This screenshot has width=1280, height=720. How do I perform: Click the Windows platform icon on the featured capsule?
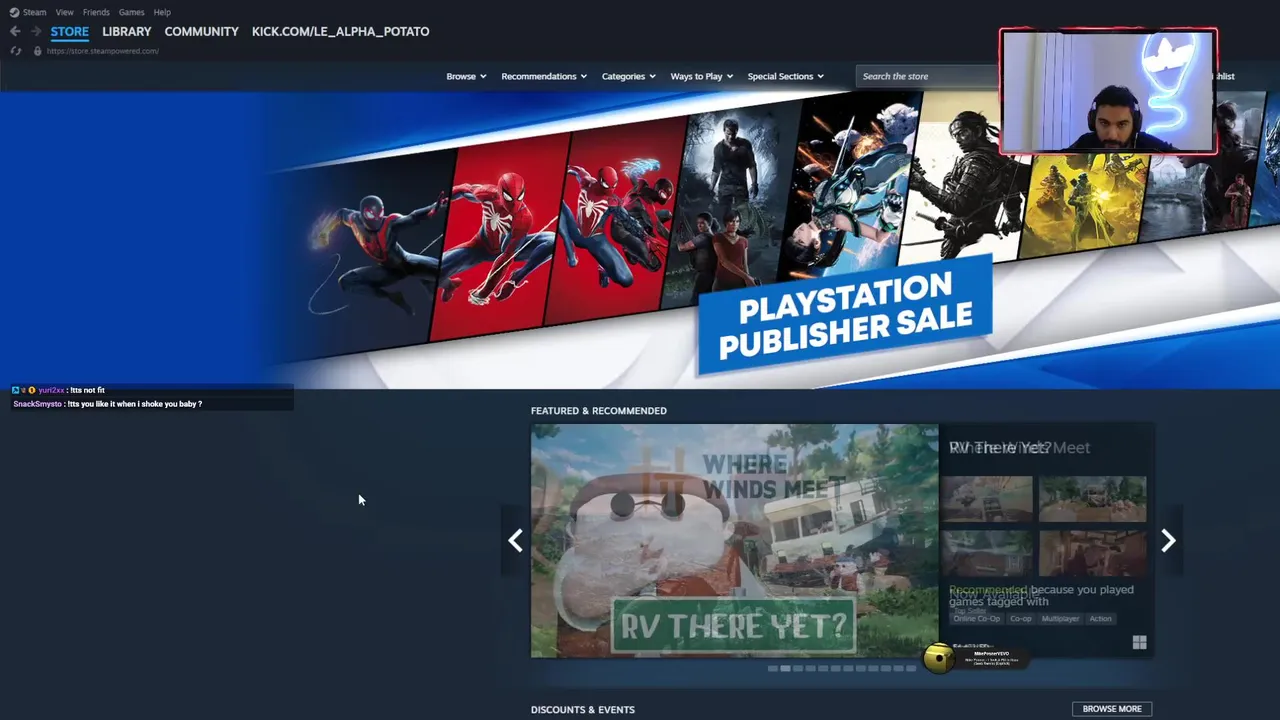click(x=1139, y=643)
